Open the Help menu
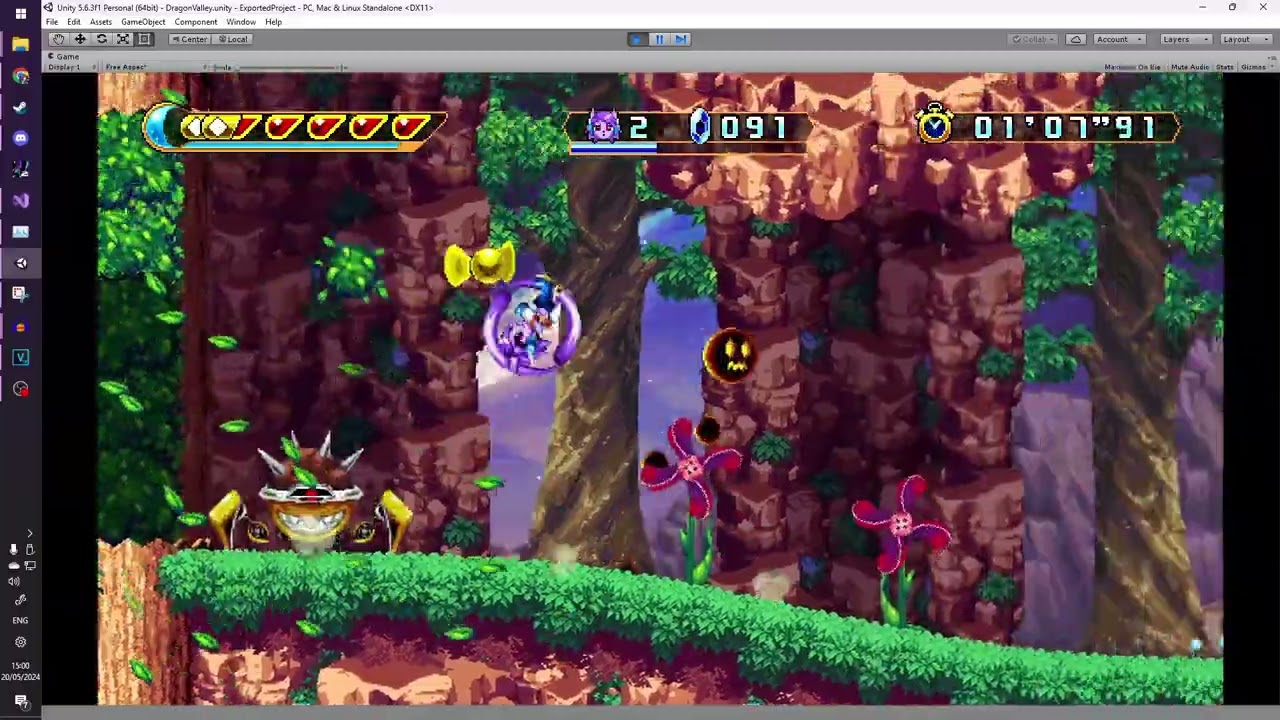1280x720 pixels. click(x=273, y=22)
